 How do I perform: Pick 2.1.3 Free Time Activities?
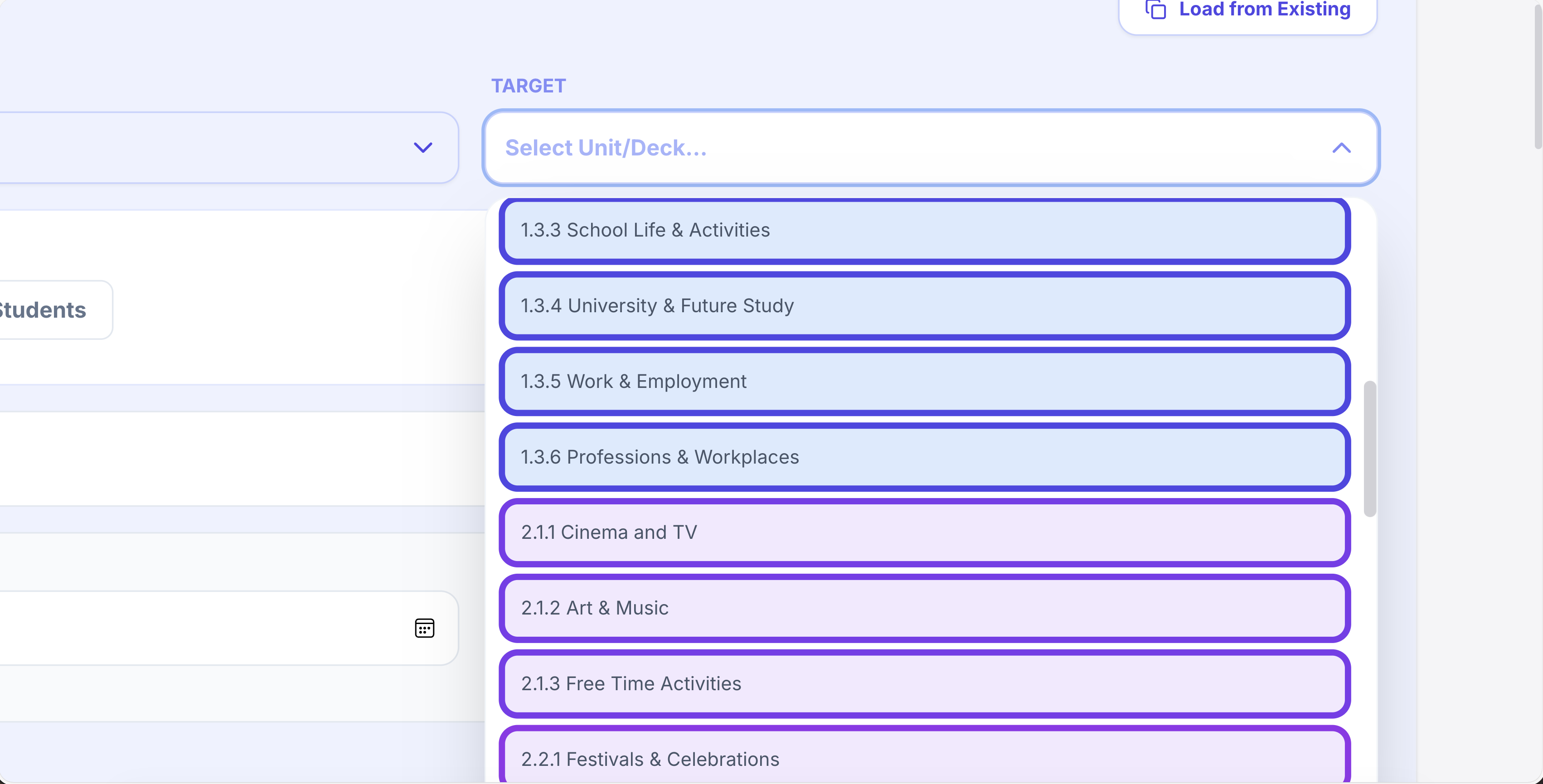[924, 684]
